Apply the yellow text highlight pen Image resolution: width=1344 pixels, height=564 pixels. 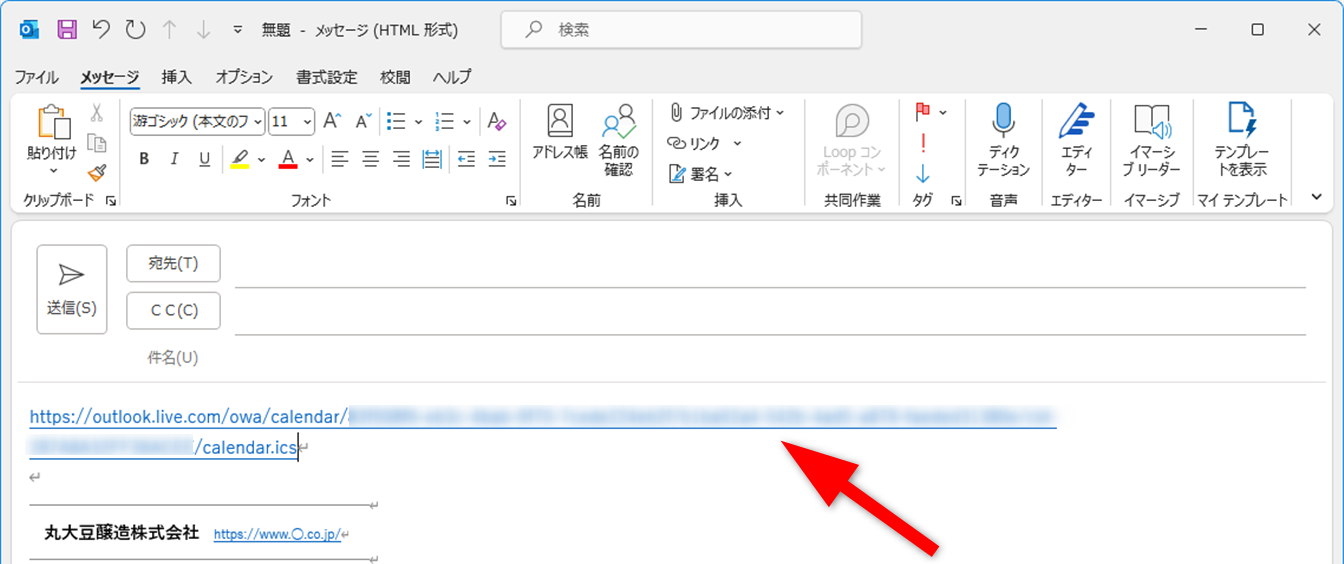point(240,158)
